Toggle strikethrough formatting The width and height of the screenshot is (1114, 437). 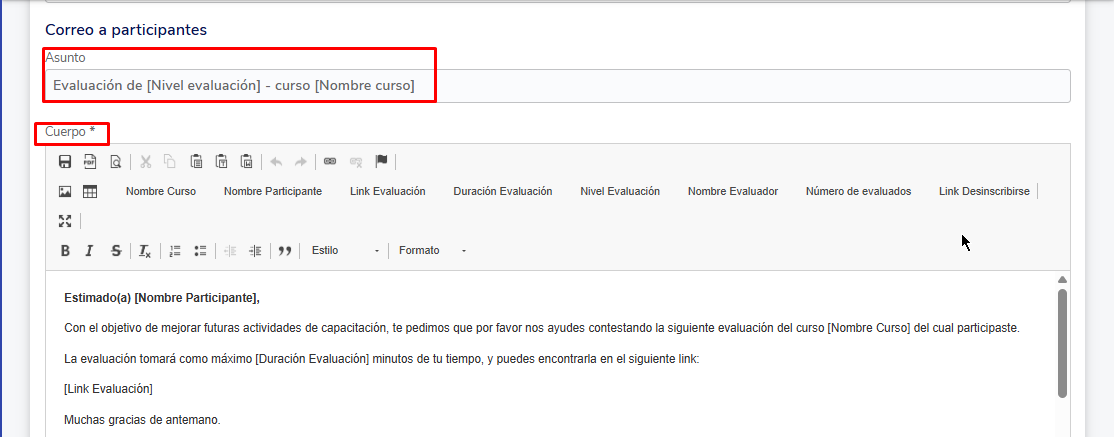pyautogui.click(x=116, y=251)
